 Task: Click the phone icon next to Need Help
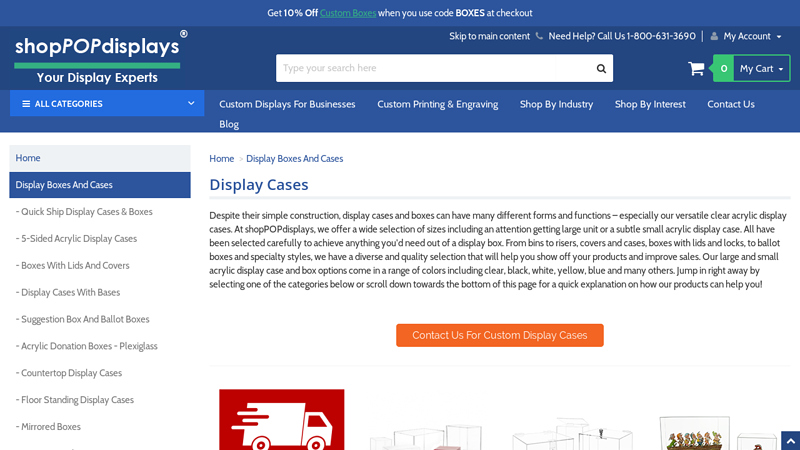point(540,36)
